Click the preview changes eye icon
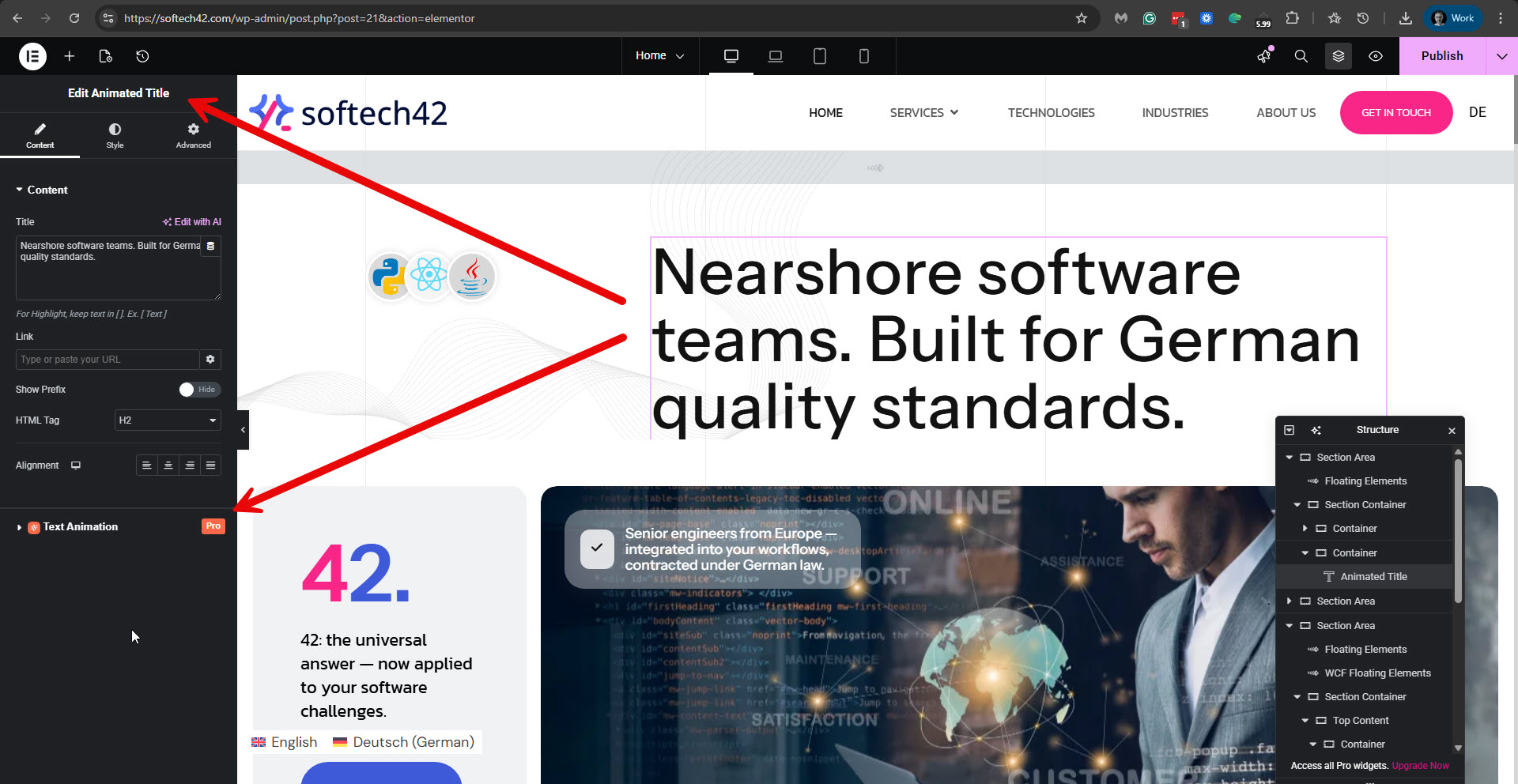The image size is (1518, 784). [x=1376, y=56]
